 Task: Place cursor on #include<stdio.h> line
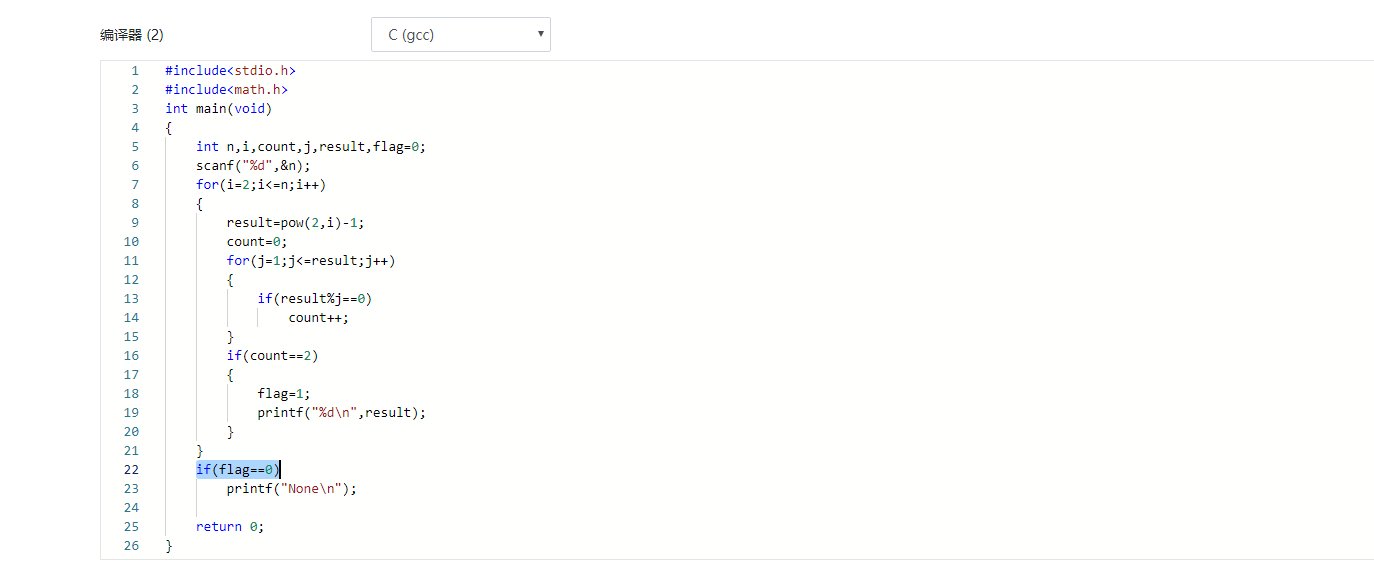[x=230, y=71]
